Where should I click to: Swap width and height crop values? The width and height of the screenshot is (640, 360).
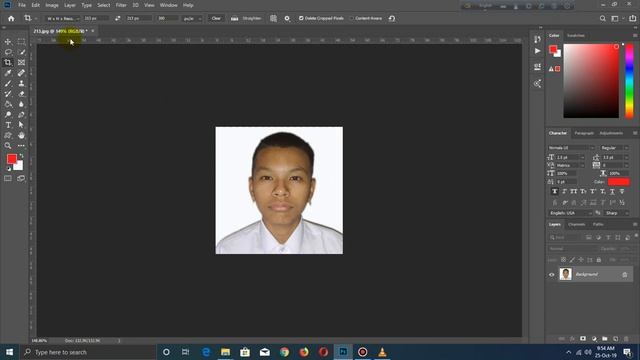coord(118,18)
